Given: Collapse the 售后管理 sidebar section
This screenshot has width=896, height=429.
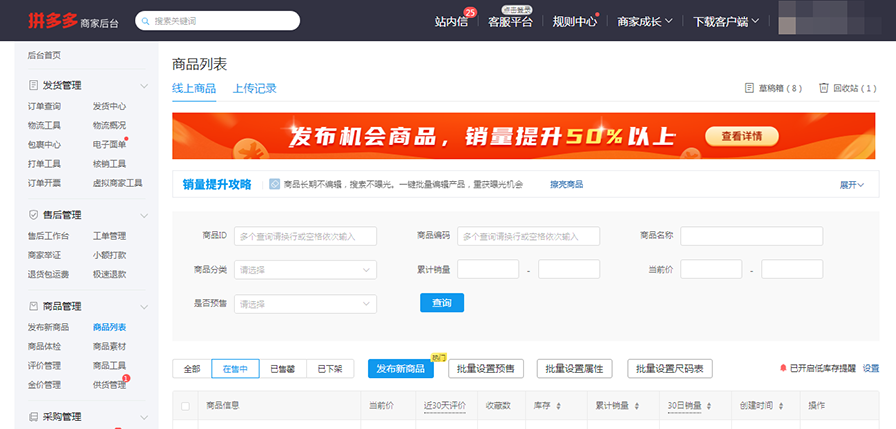Looking at the screenshot, I should (144, 215).
